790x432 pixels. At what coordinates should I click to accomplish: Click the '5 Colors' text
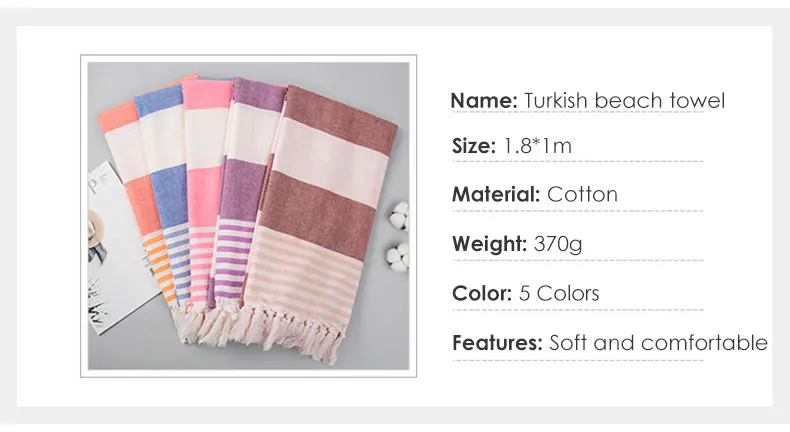pos(559,293)
